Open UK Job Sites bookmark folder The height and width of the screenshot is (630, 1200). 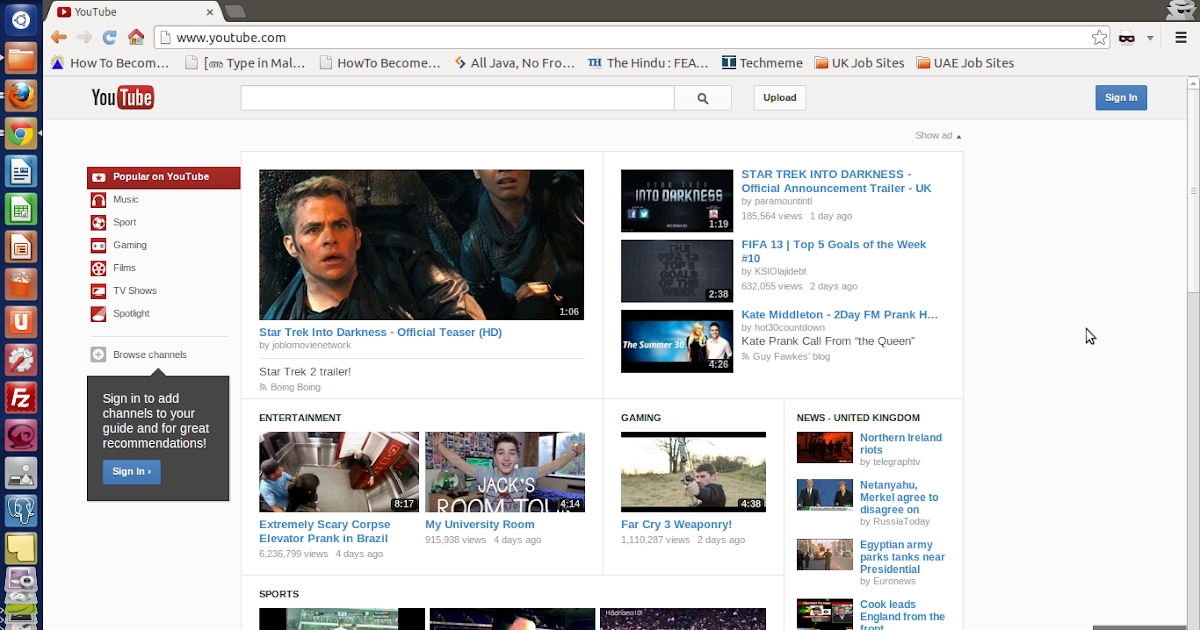(860, 63)
